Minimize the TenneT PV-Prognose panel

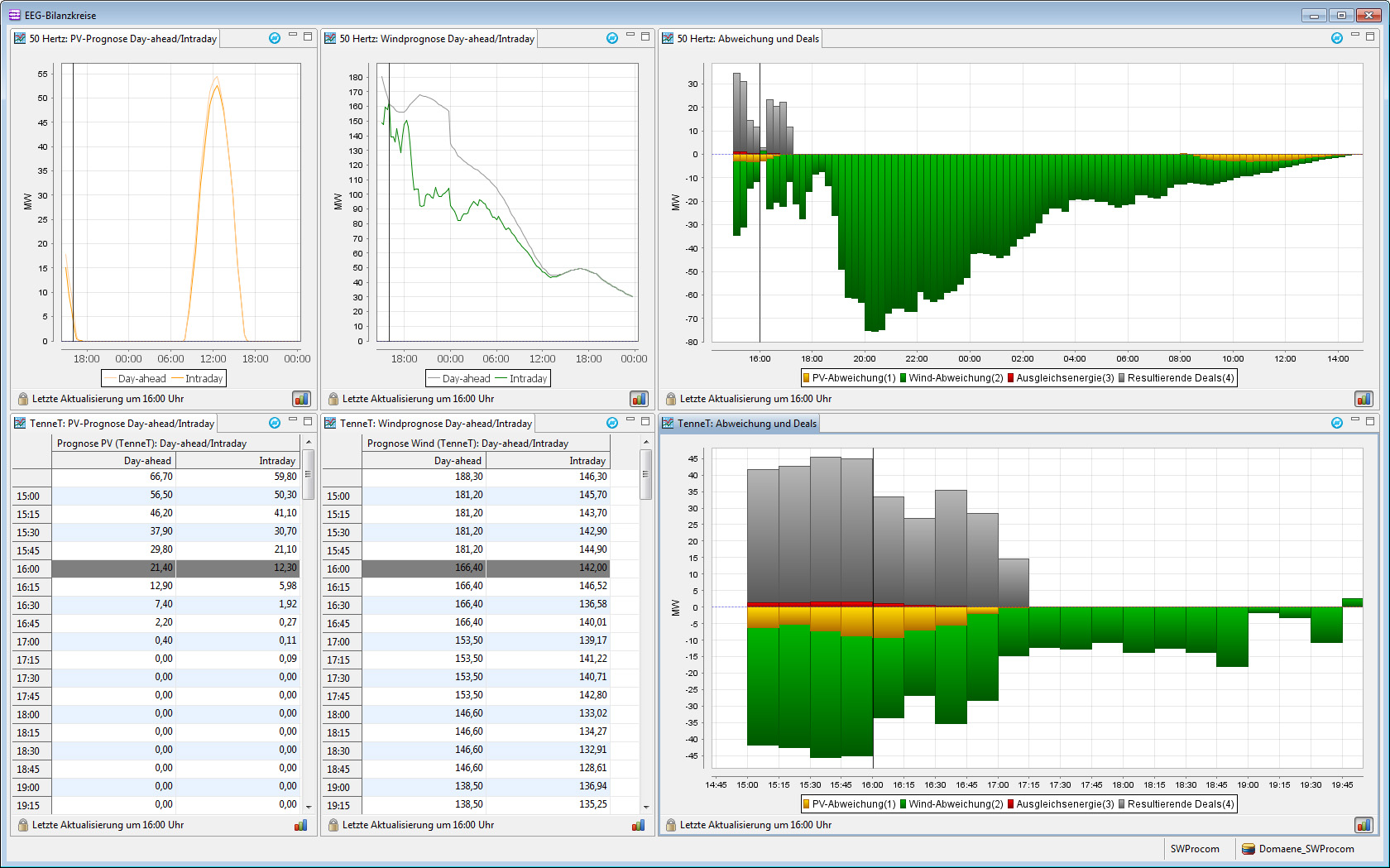click(292, 420)
